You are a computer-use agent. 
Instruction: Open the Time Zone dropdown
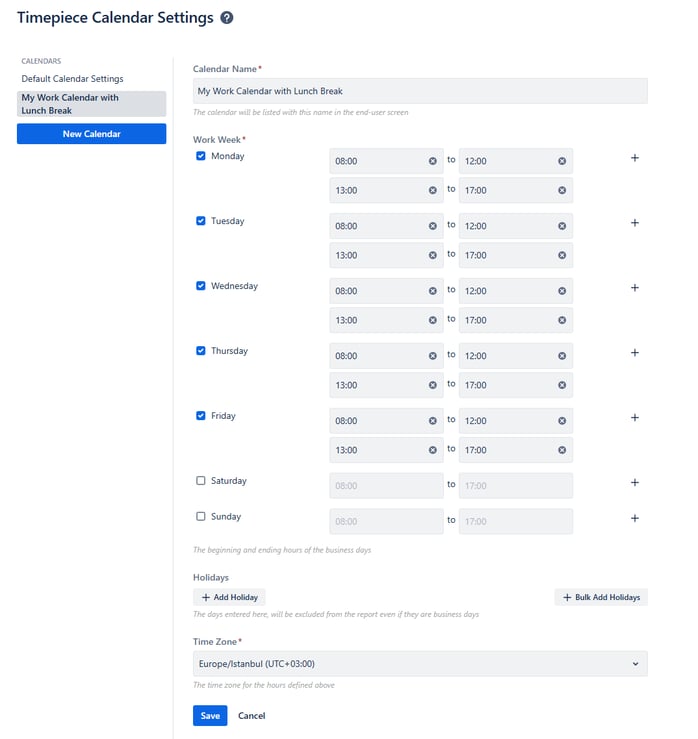point(420,664)
